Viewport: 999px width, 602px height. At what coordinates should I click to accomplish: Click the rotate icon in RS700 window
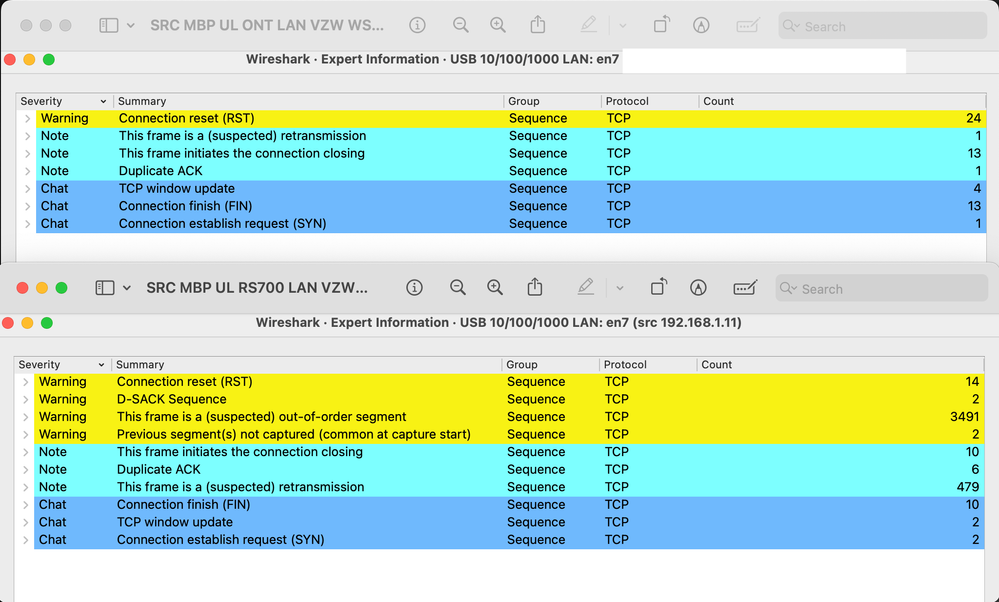(x=659, y=288)
